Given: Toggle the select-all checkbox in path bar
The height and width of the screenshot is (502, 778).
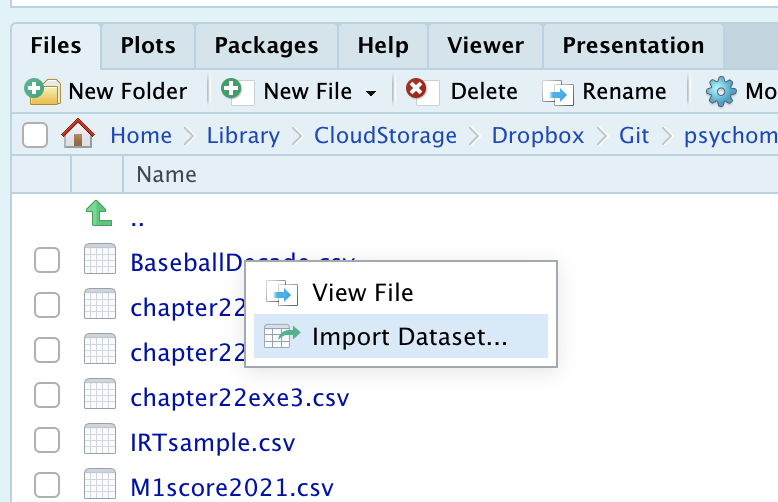Looking at the screenshot, I should [35, 135].
